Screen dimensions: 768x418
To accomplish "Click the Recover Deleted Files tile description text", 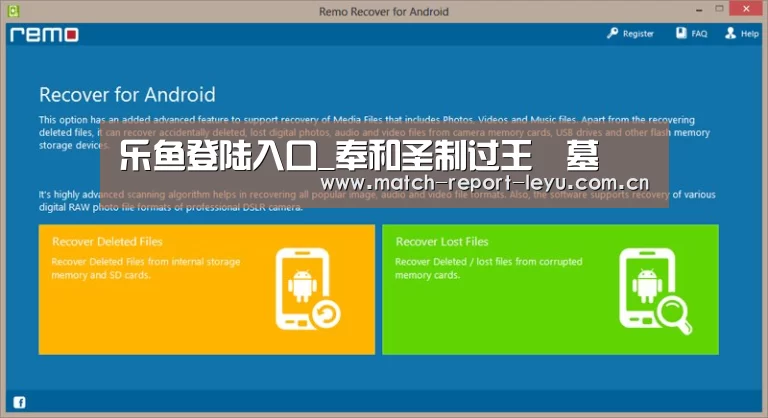I will coord(146,268).
